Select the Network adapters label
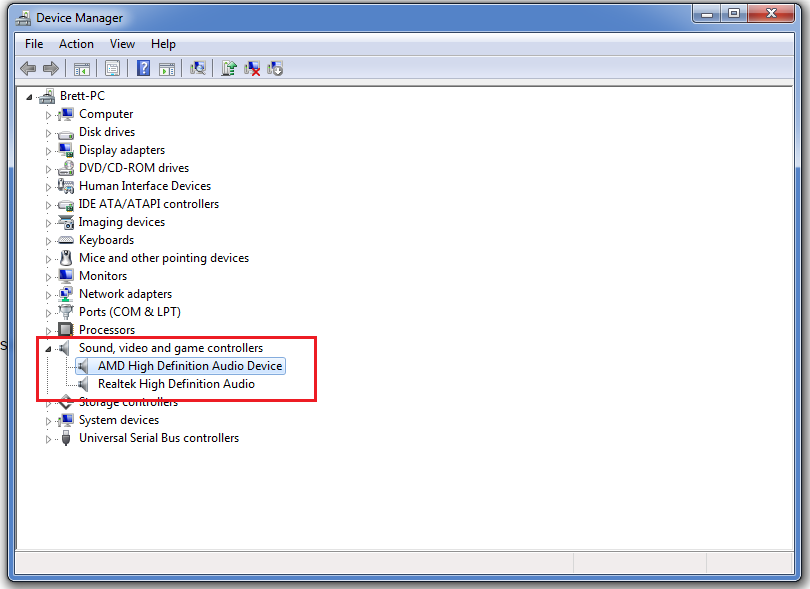The image size is (810, 589). tap(126, 294)
